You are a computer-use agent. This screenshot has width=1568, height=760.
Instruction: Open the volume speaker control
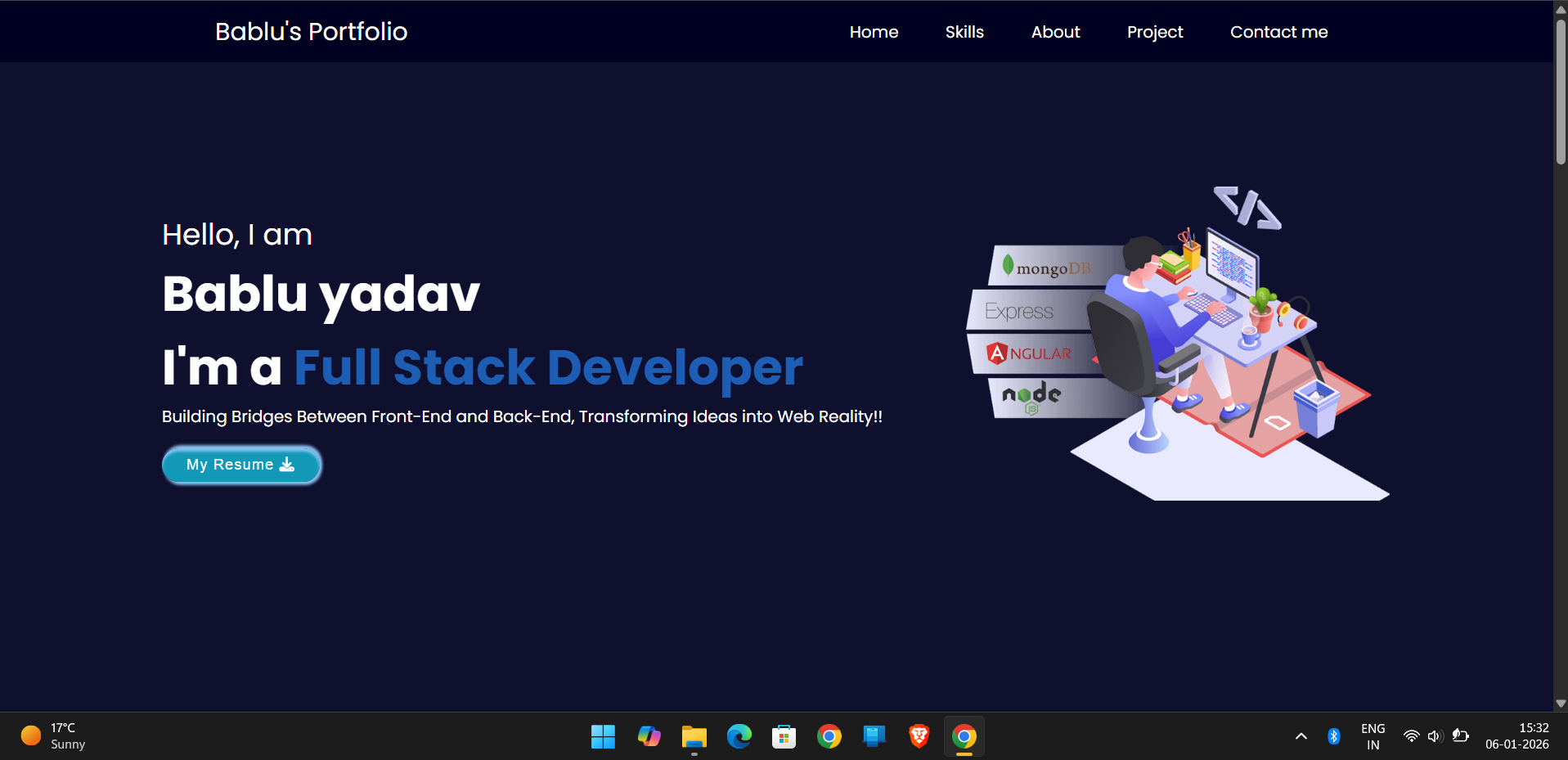point(1435,737)
